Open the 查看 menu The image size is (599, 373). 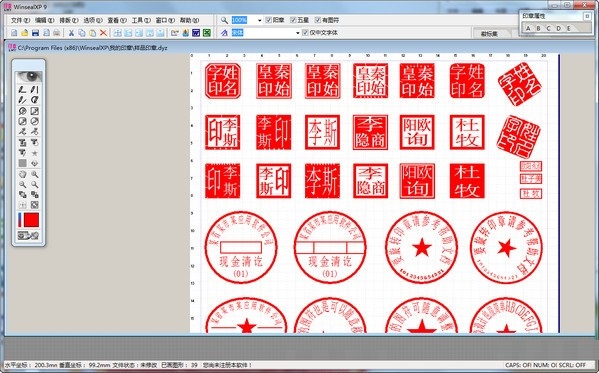(117, 20)
